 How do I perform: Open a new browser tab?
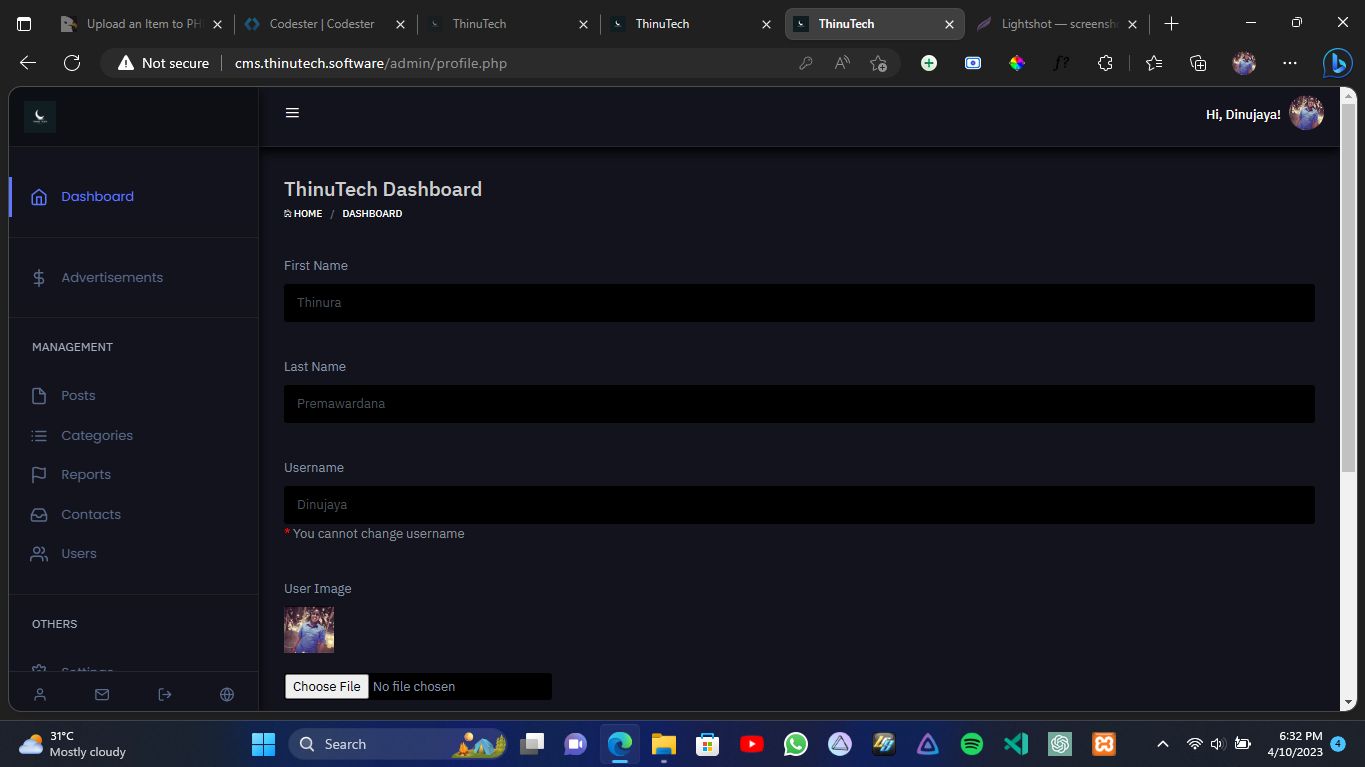tap(1171, 24)
